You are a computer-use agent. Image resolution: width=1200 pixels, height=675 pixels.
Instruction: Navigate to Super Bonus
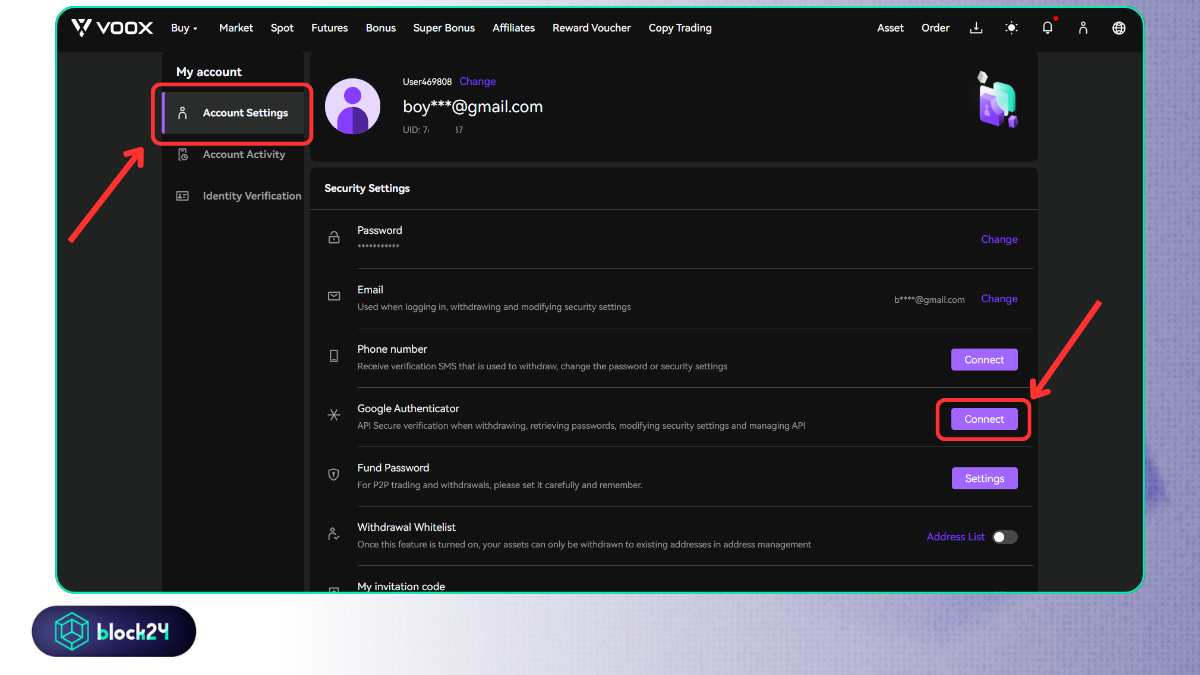(x=444, y=28)
